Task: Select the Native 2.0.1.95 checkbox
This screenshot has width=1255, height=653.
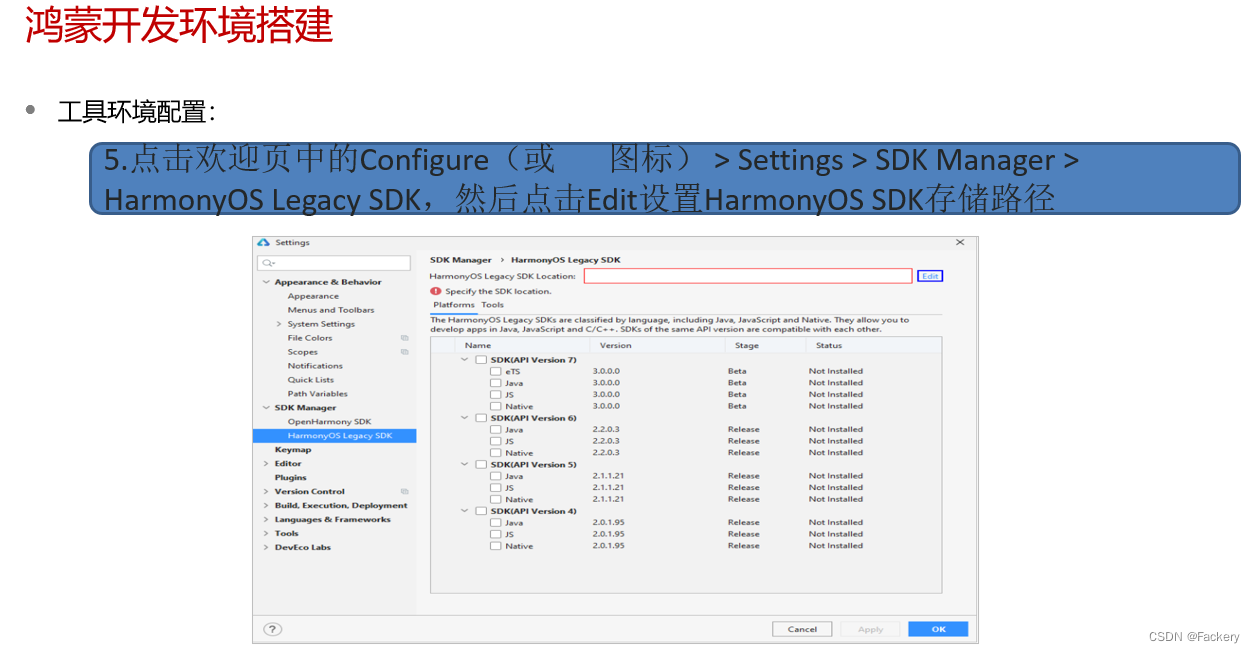Action: (x=496, y=546)
